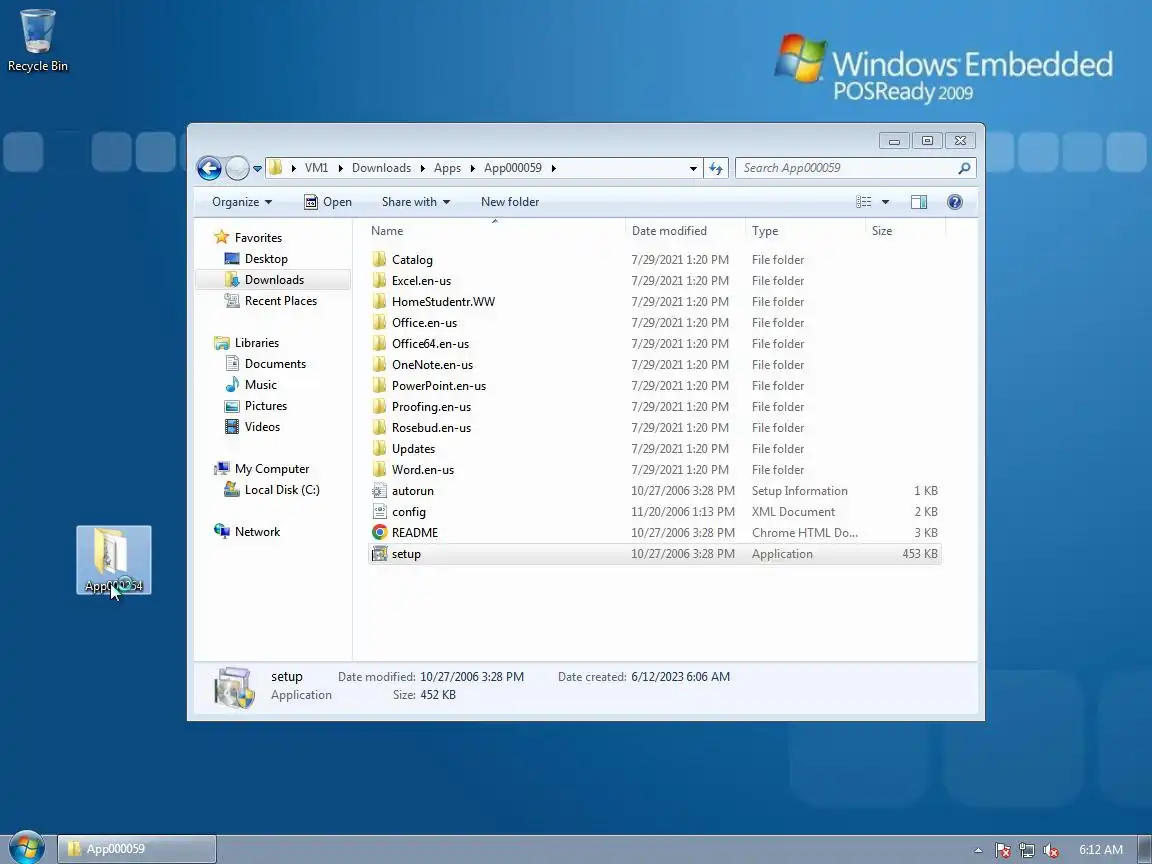Expand arrow after App000059 breadcrumb
1152x864 pixels.
(553, 168)
